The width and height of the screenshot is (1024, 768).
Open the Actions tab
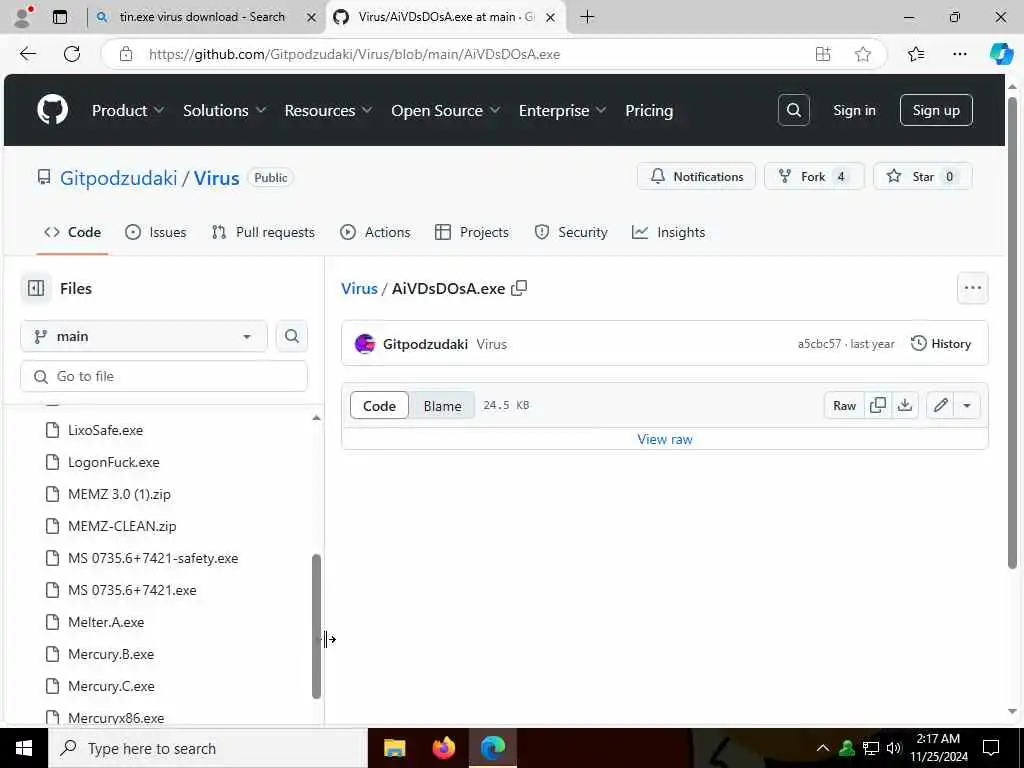pyautogui.click(x=376, y=232)
